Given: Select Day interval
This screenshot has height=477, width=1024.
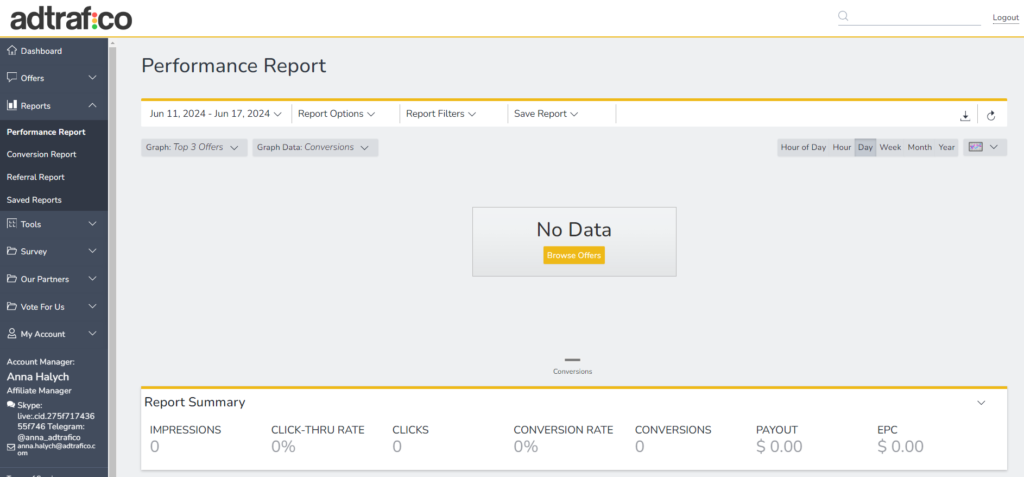Looking at the screenshot, I should 865,148.
